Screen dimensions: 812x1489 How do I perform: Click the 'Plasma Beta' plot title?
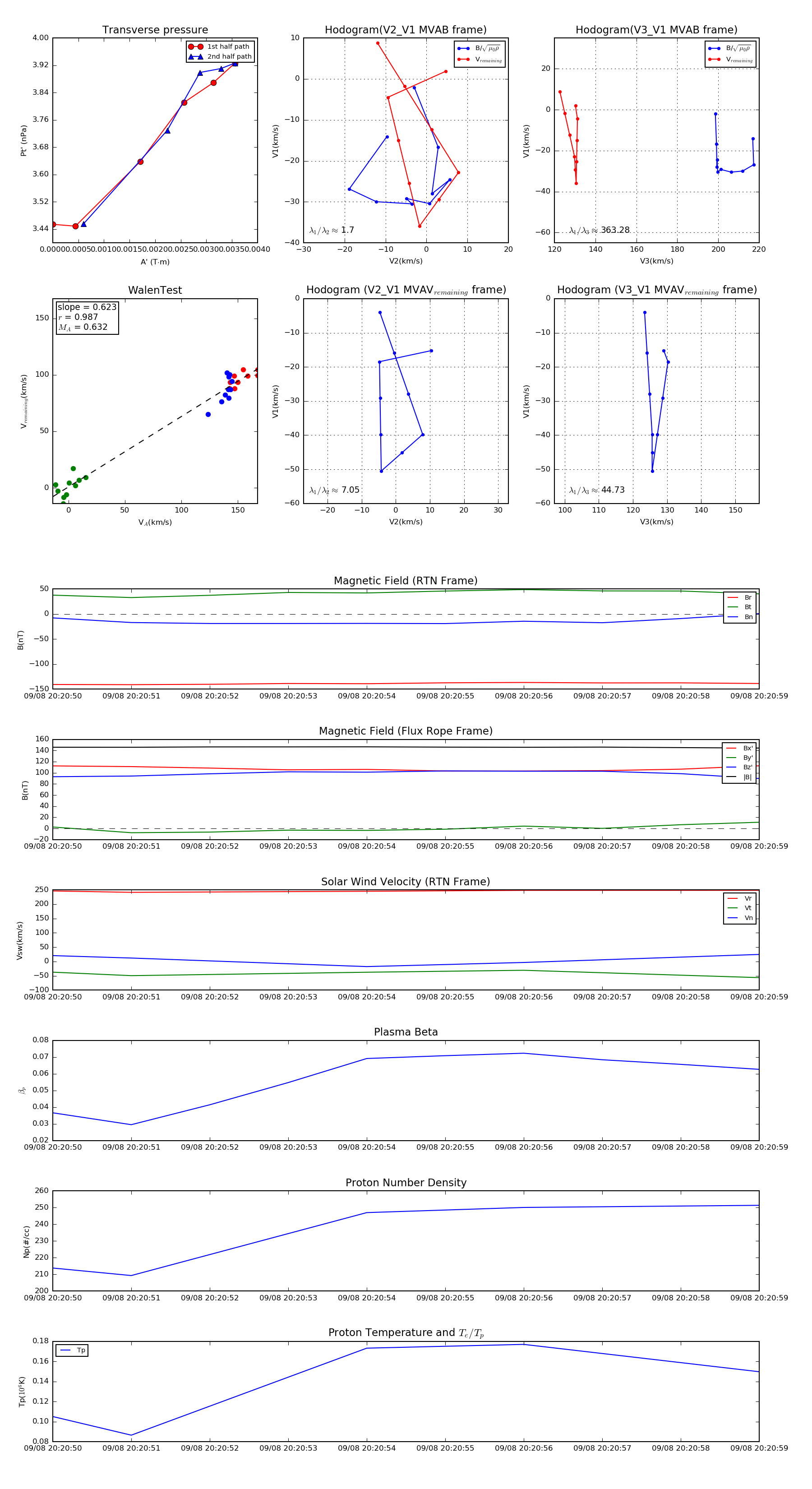click(x=406, y=1032)
